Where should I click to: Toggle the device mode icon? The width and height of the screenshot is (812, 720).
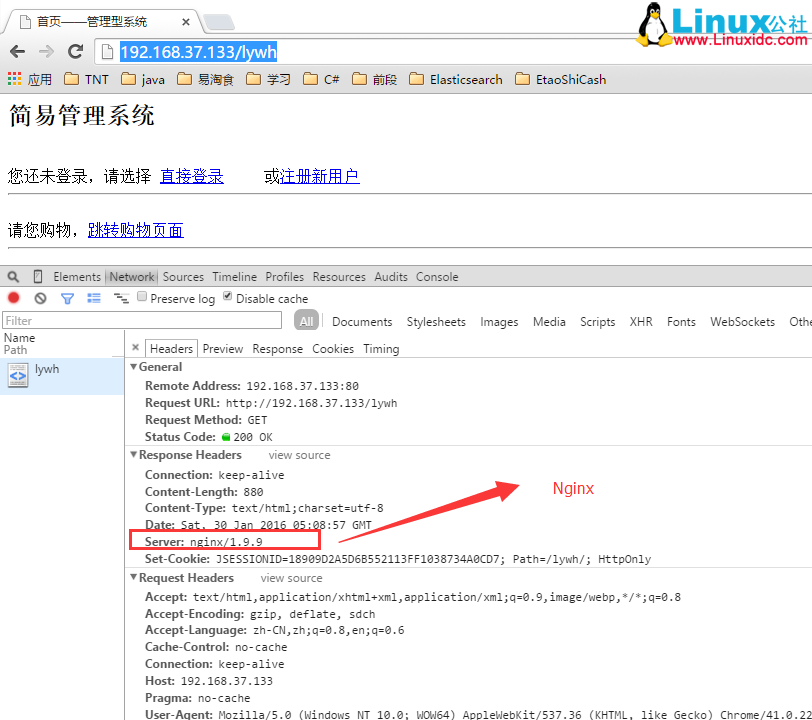click(36, 276)
